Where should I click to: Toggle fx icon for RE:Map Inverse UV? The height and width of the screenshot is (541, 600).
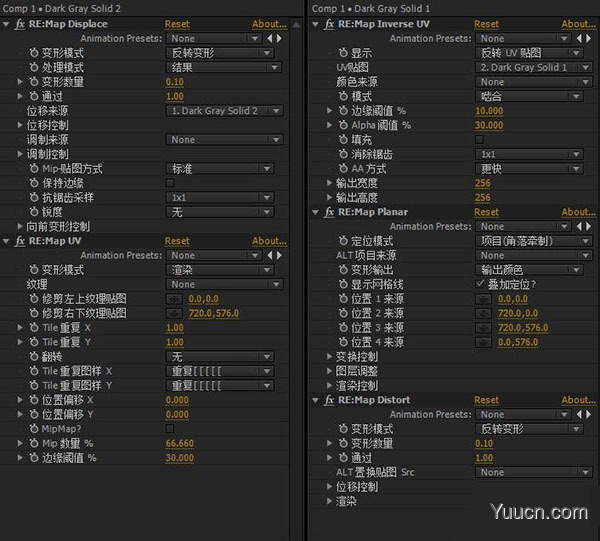pyautogui.click(x=329, y=24)
